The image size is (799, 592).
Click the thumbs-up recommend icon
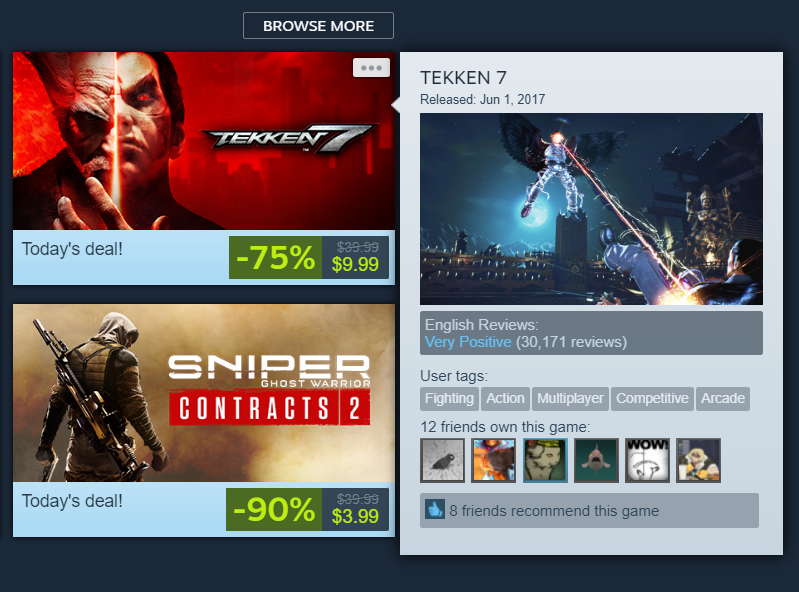click(435, 509)
